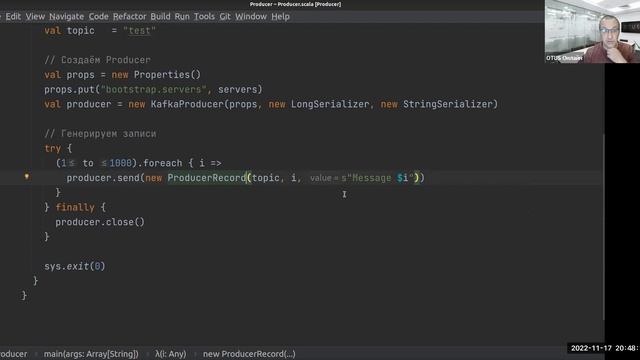
Task: Click the Properties() constructor call
Action: coord(167,75)
